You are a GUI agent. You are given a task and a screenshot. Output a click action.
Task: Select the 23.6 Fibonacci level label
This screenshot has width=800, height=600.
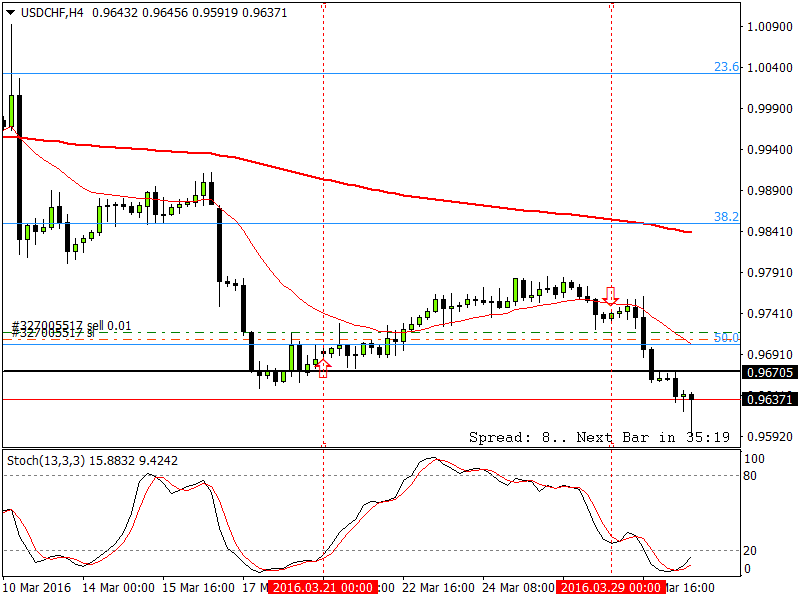point(726,67)
